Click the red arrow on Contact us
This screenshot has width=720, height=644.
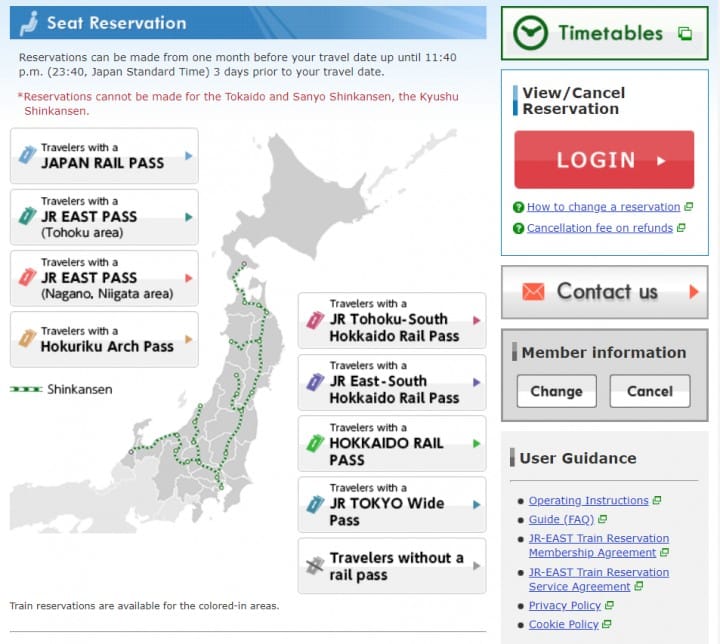[x=693, y=292]
